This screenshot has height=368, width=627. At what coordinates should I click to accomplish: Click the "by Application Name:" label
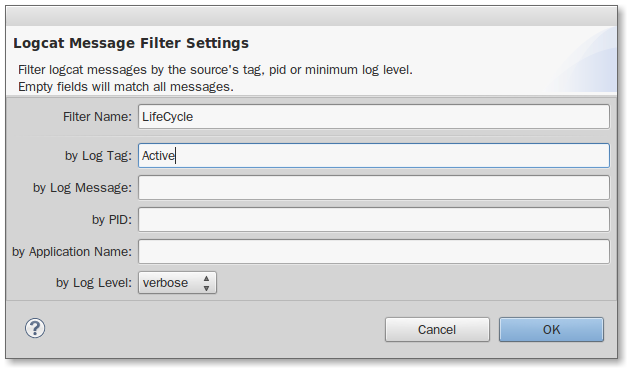pos(72,252)
